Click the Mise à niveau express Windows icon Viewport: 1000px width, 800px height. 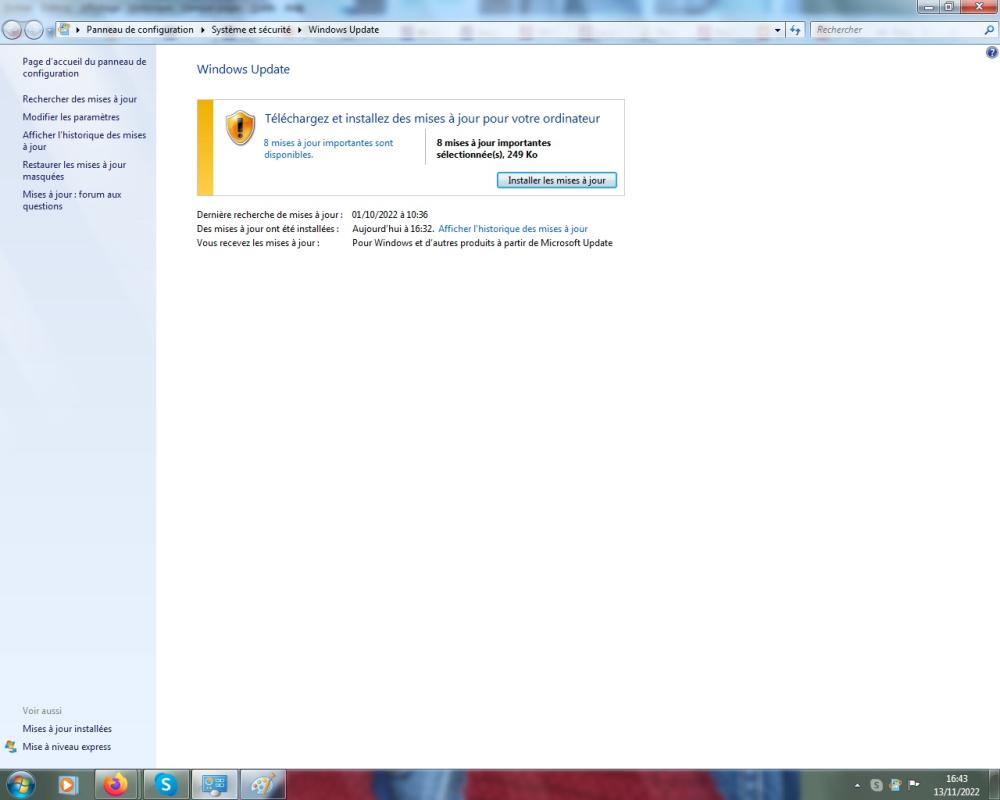(x=11, y=746)
